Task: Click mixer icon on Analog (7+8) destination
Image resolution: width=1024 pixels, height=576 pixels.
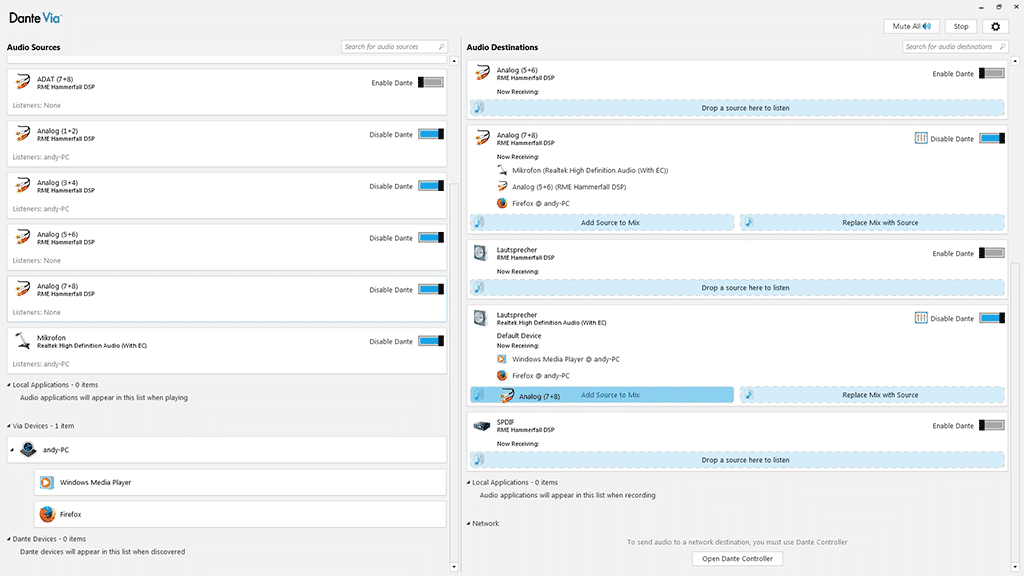Action: coord(921,138)
